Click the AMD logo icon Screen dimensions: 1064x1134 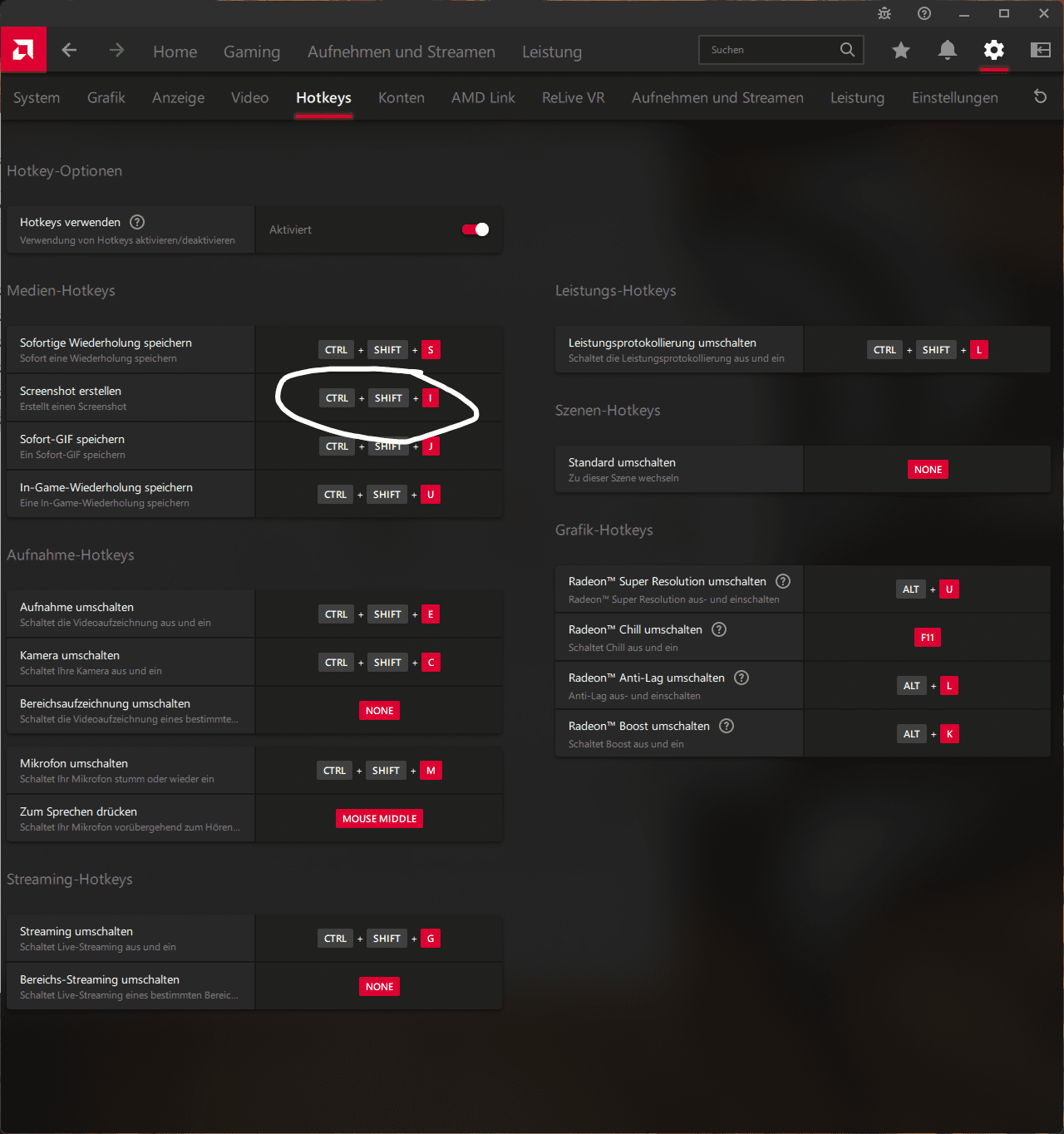point(23,50)
